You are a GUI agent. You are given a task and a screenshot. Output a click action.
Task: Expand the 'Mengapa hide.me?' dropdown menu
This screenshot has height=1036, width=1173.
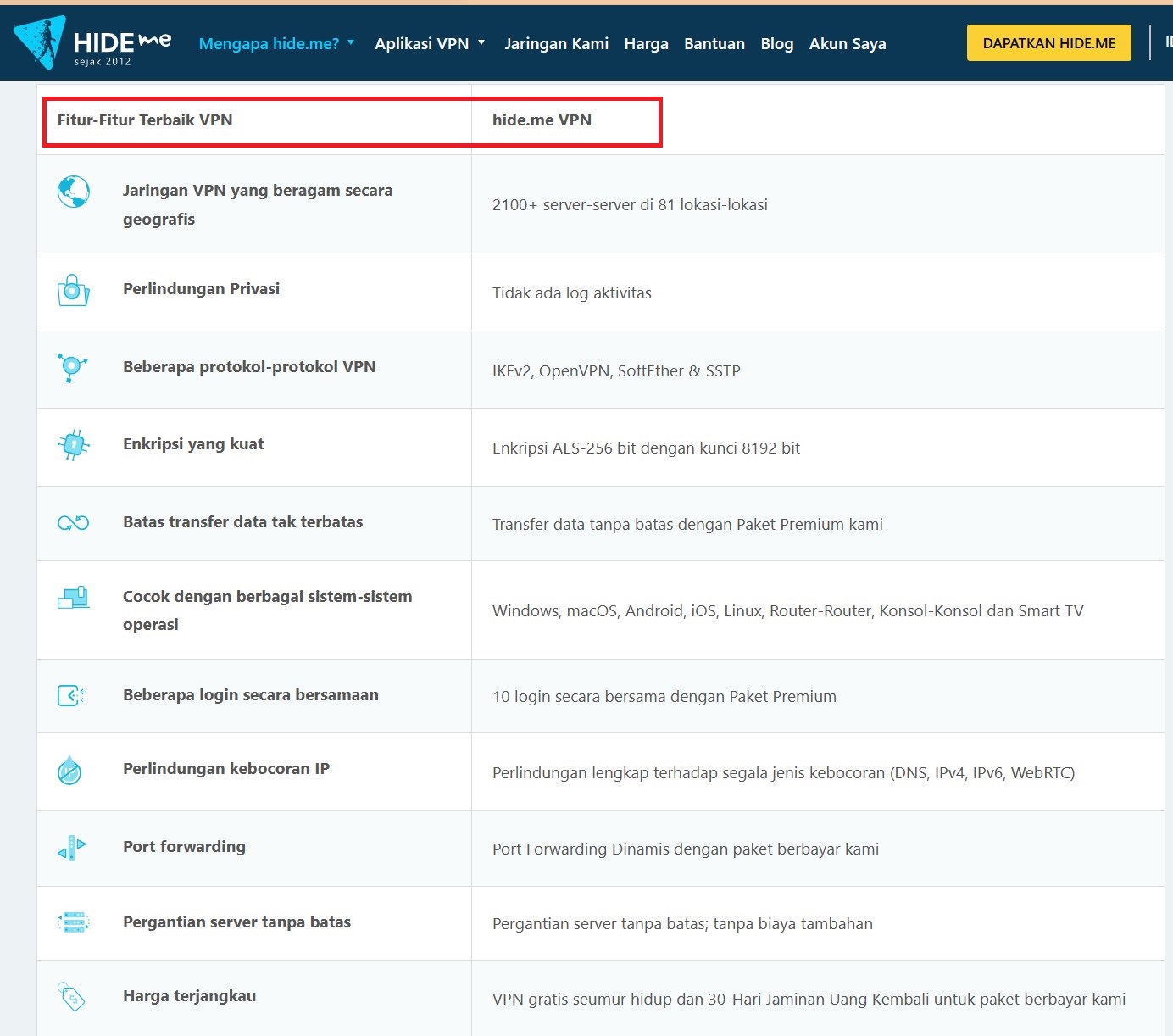click(276, 43)
